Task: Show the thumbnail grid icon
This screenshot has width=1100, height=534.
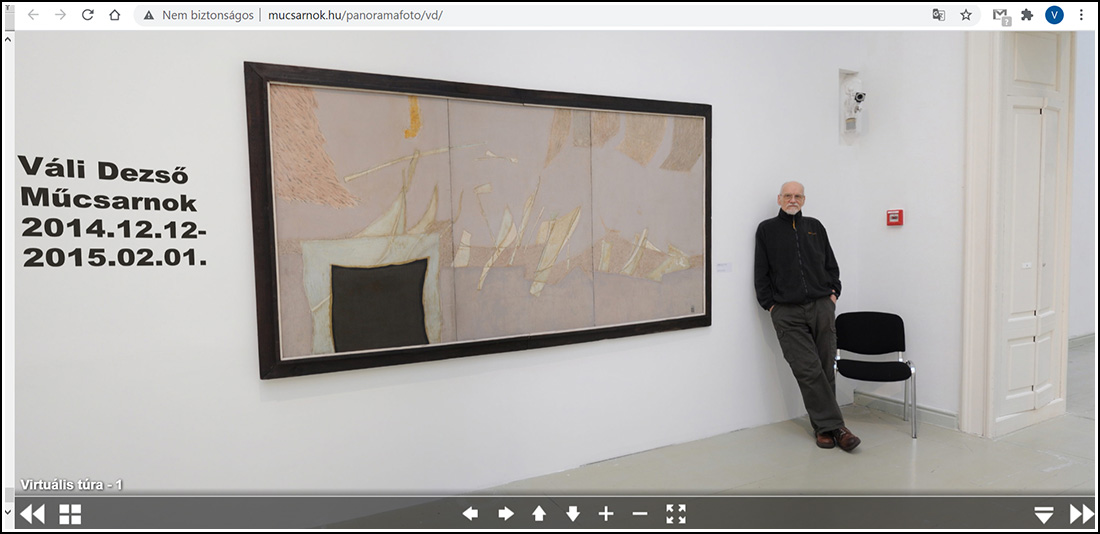Action: [70, 514]
